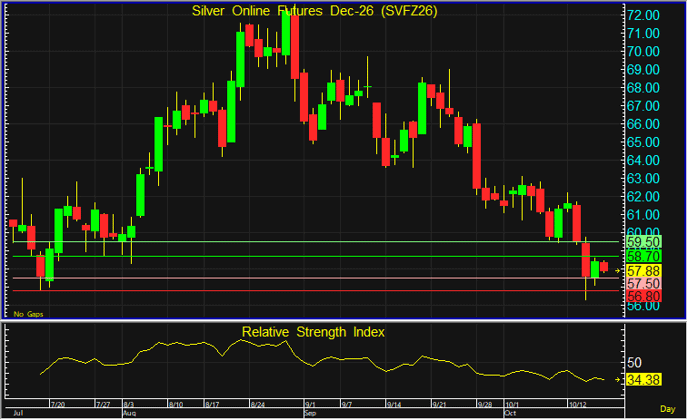This screenshot has height=420, width=688.
Task: Click the 9/14 date label
Action: coord(394,404)
